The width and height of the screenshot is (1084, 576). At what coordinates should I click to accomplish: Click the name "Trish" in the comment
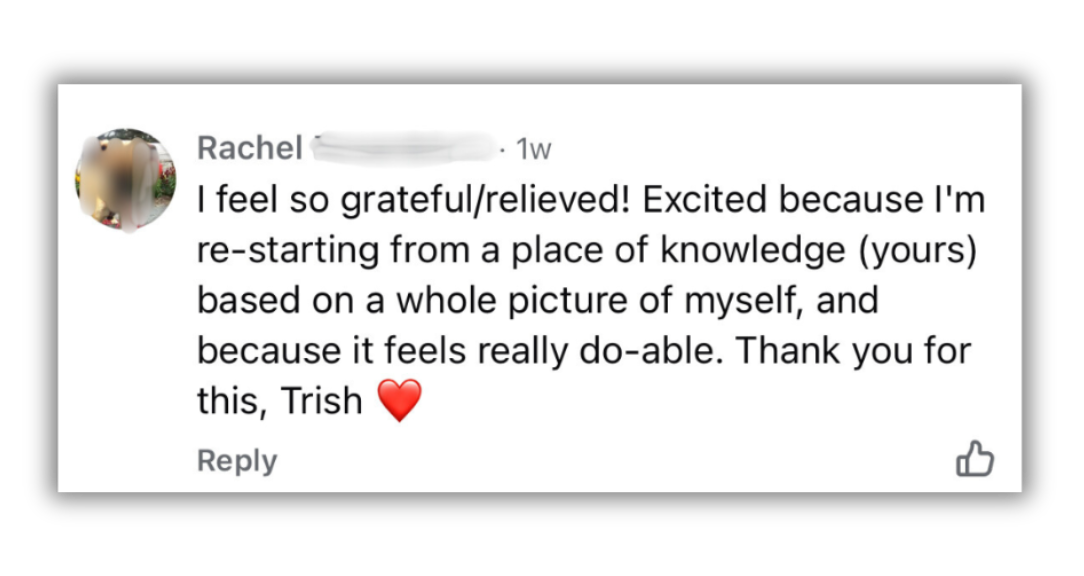(321, 401)
